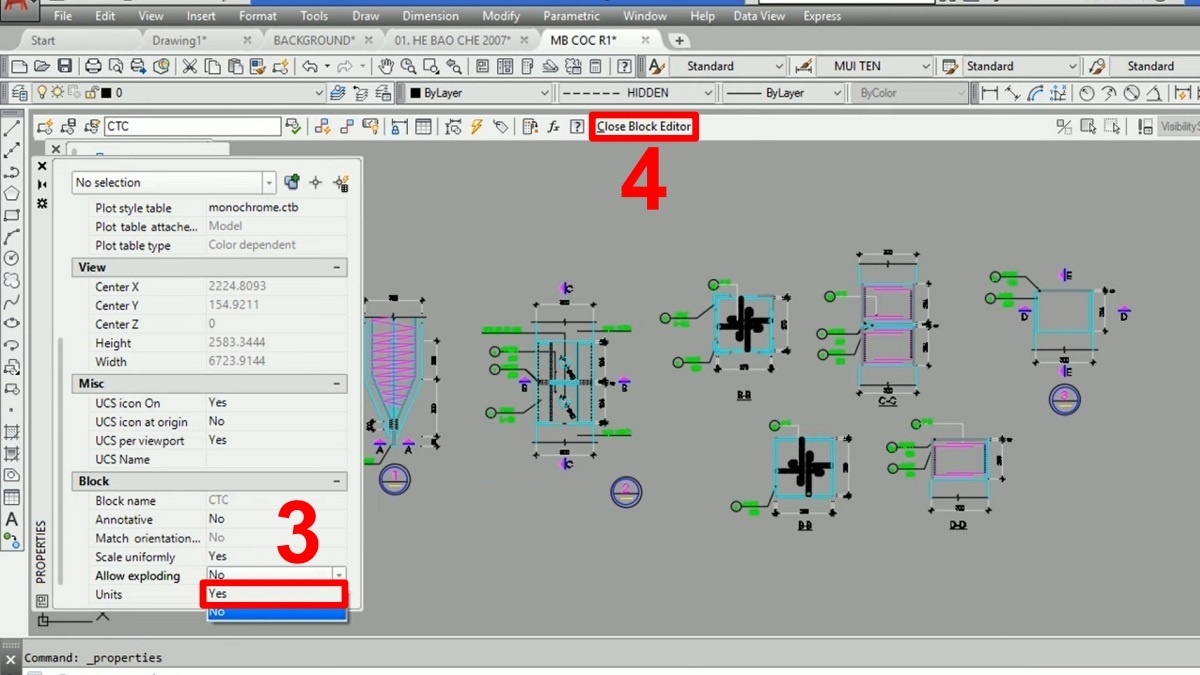
Task: Open the Plot printer icon
Action: [x=93, y=67]
